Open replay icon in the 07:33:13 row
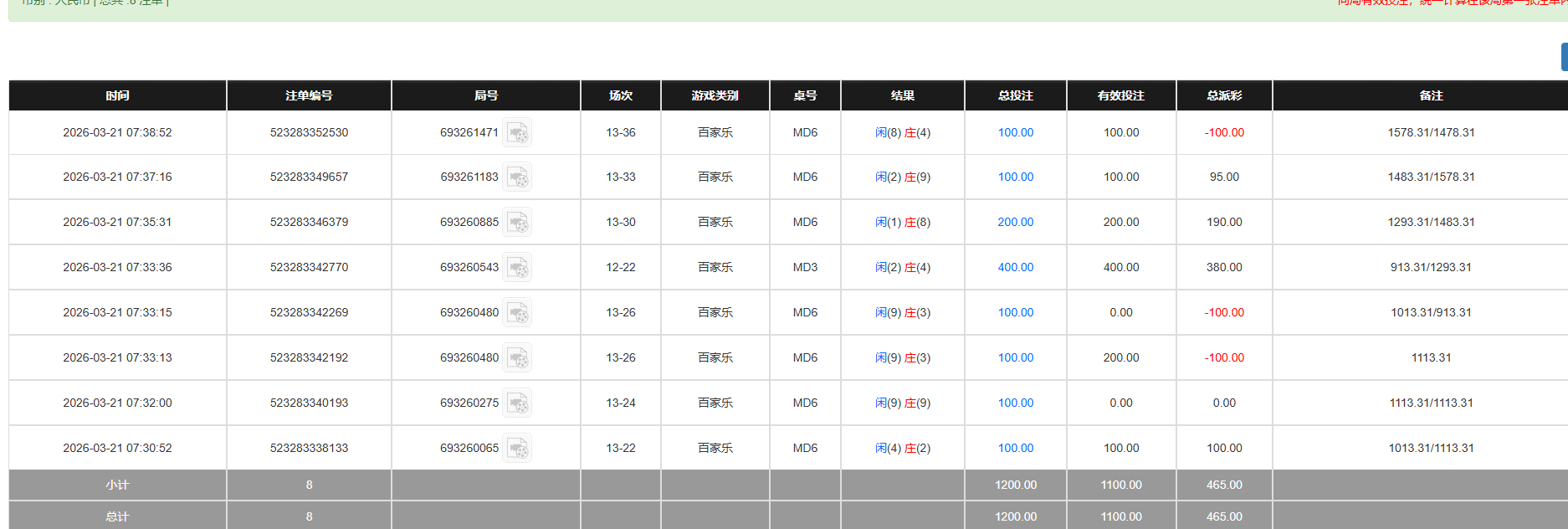The image size is (1568, 529). (x=517, y=358)
